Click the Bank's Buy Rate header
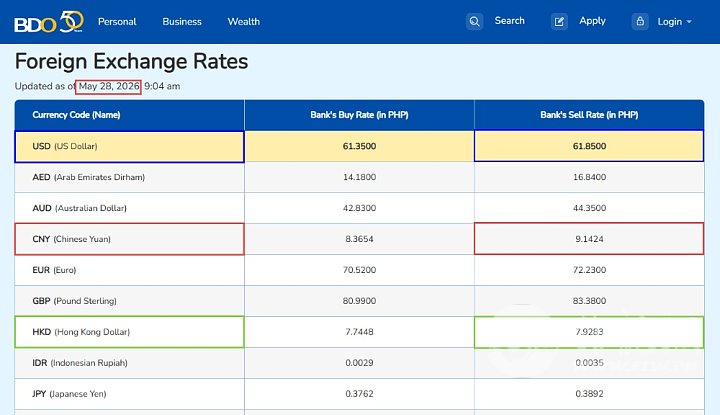This screenshot has height=415, width=720. click(x=359, y=115)
